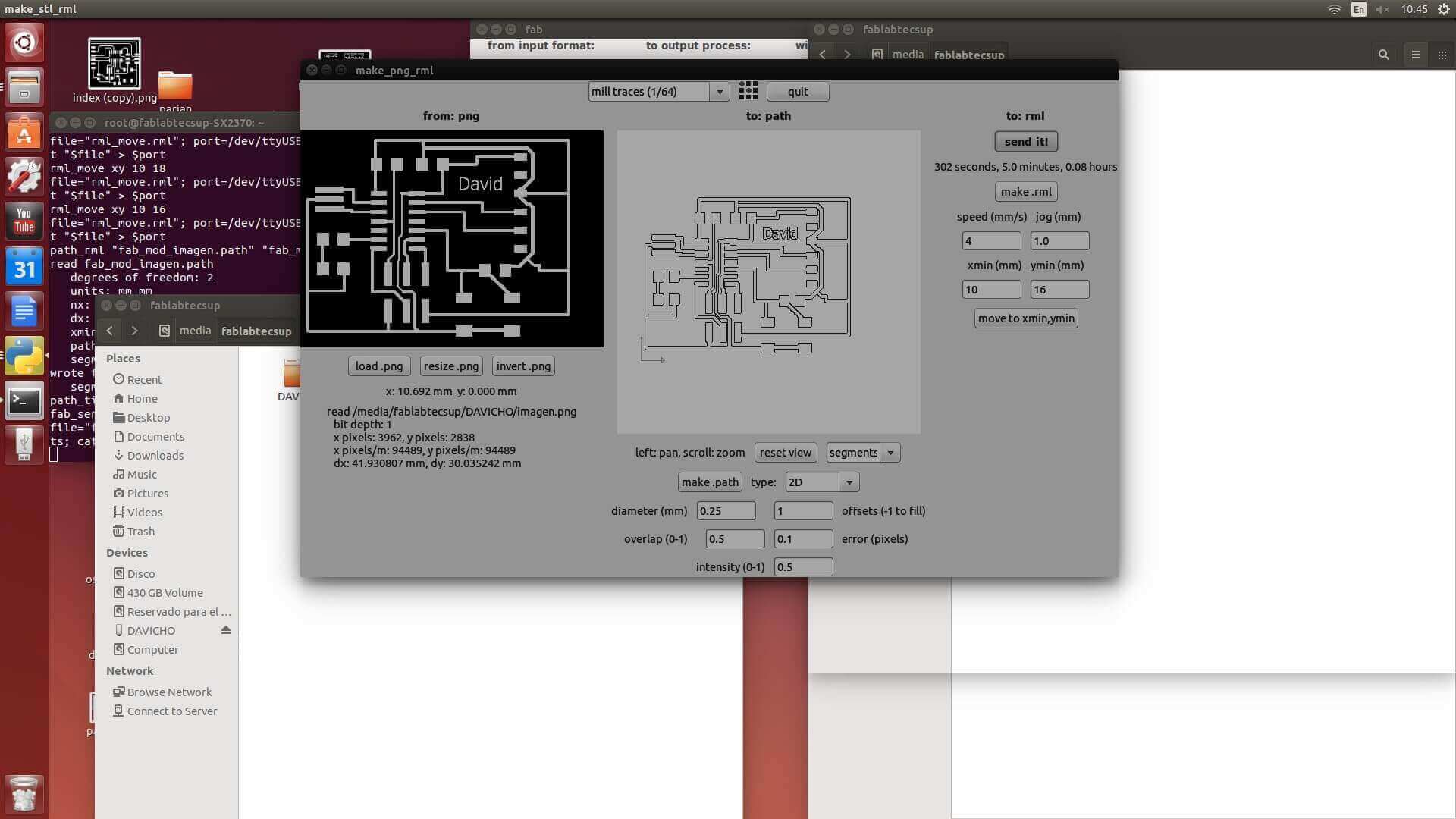Click the diameter (mm) input field

726,511
